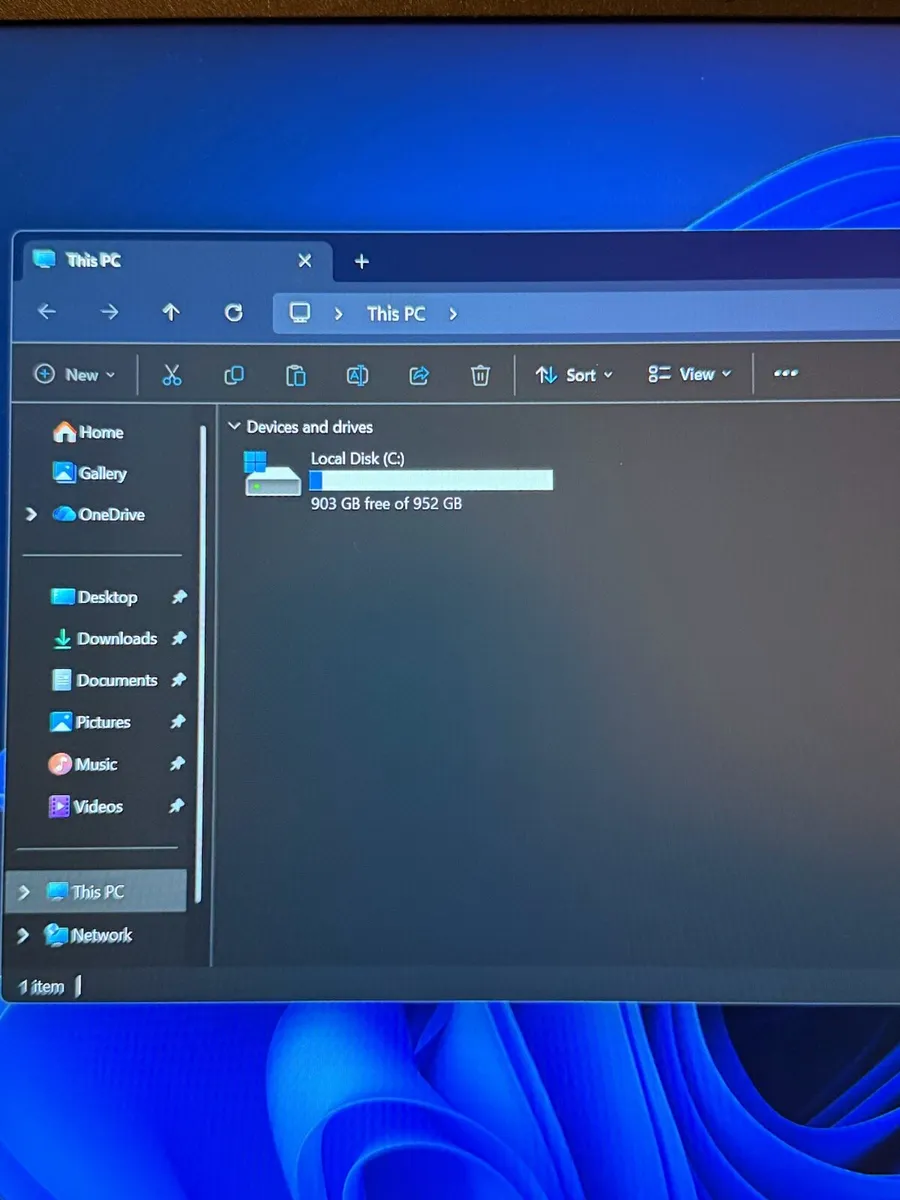Click chevron after This PC in address bar
The height and width of the screenshot is (1200, 900).
(x=453, y=314)
